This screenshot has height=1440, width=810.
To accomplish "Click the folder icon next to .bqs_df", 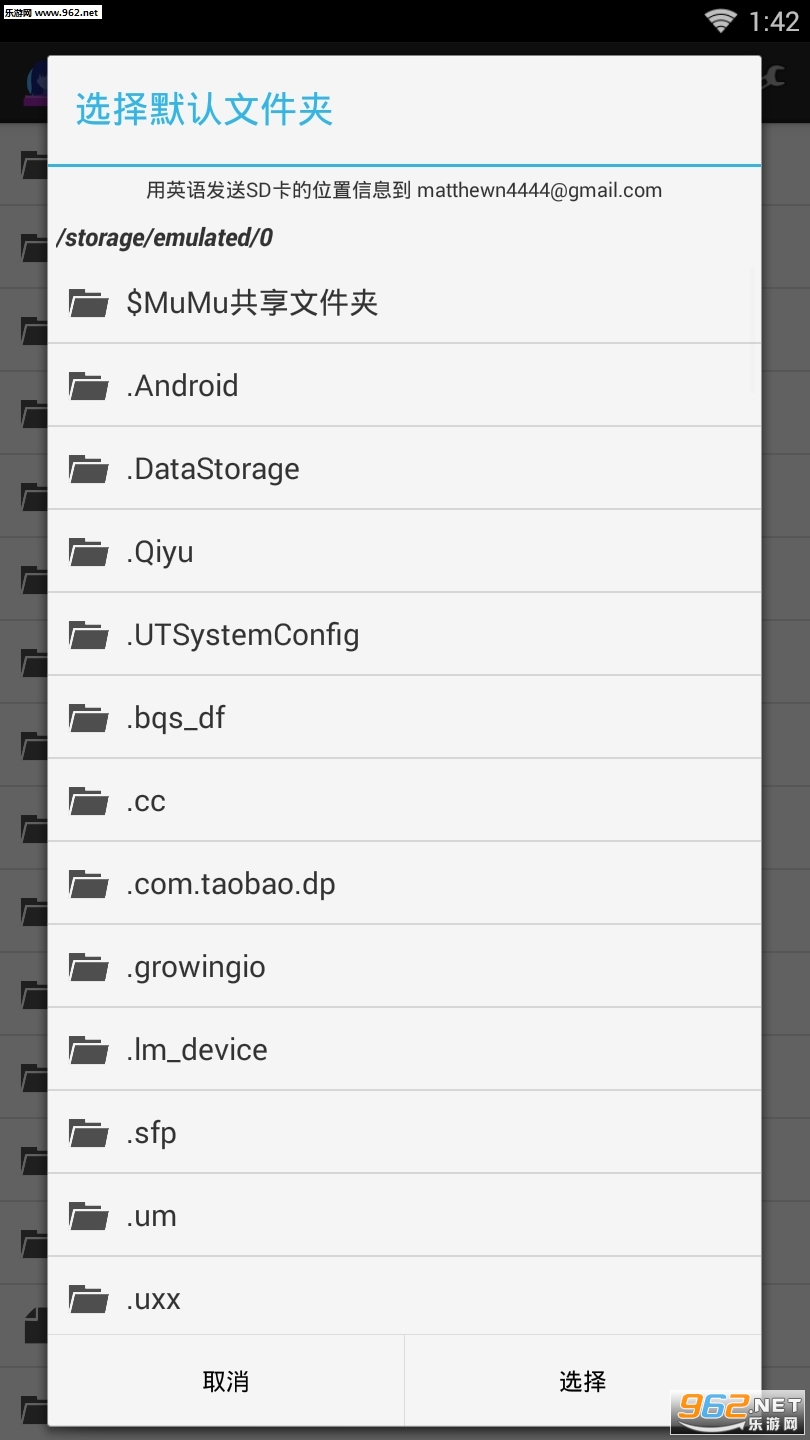I will 89,717.
